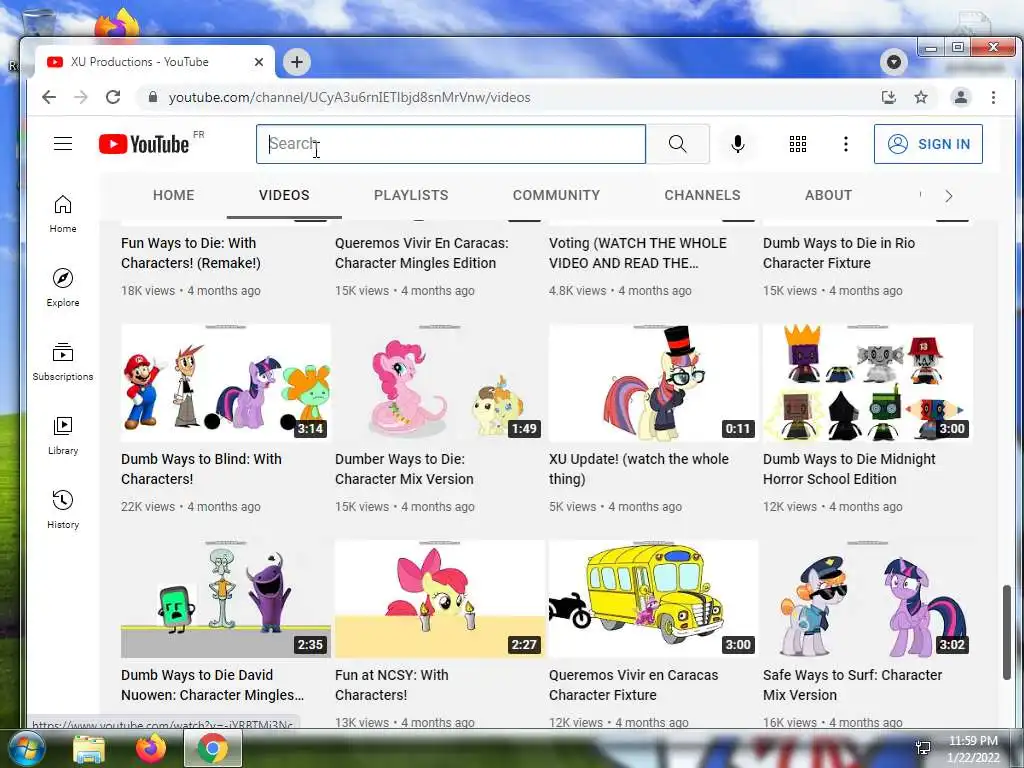
Task: Open Explore in the sidebar
Action: coord(63,287)
